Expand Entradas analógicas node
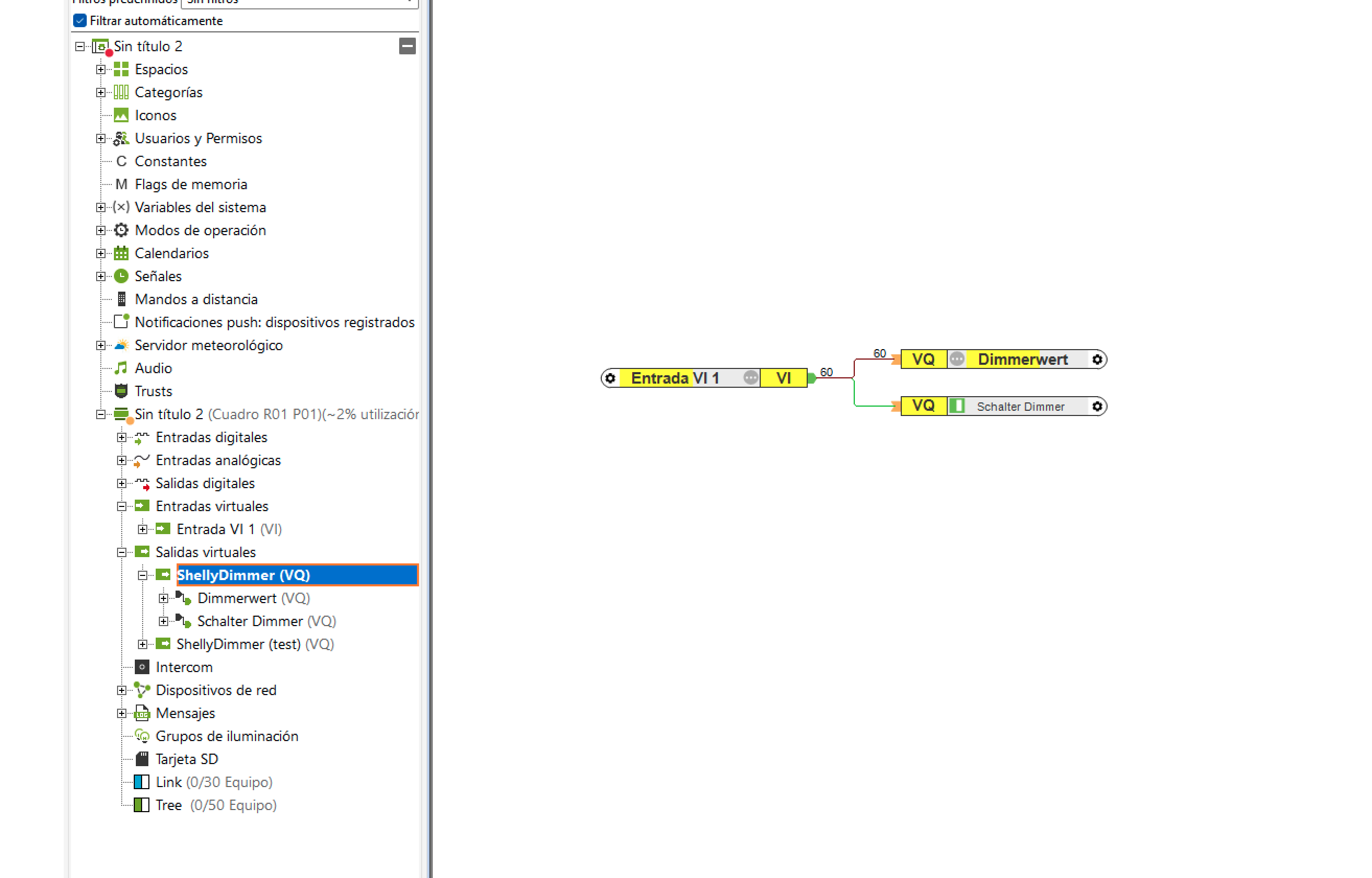The image size is (1372, 878). coord(122,460)
